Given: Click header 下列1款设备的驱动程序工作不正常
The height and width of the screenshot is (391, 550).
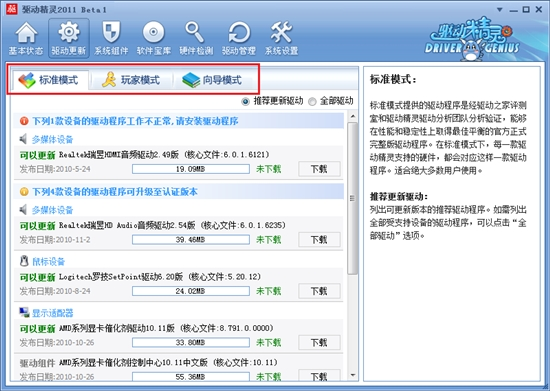Looking at the screenshot, I should point(135,121).
